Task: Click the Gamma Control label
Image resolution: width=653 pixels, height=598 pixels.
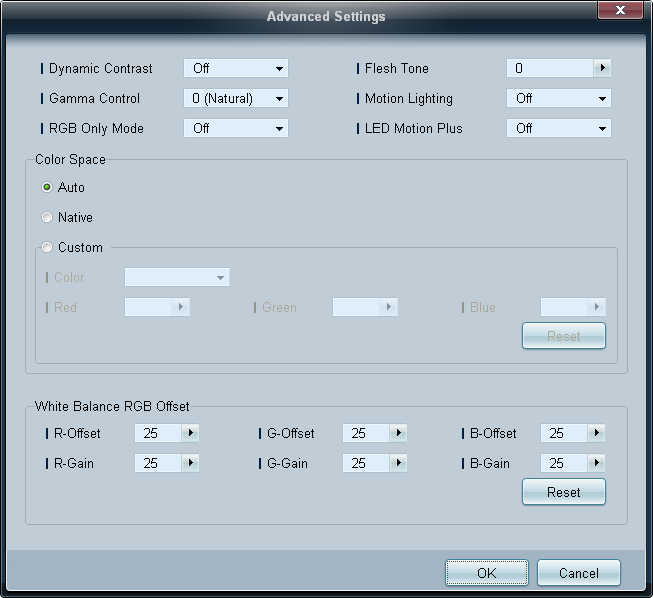Action: [x=95, y=98]
